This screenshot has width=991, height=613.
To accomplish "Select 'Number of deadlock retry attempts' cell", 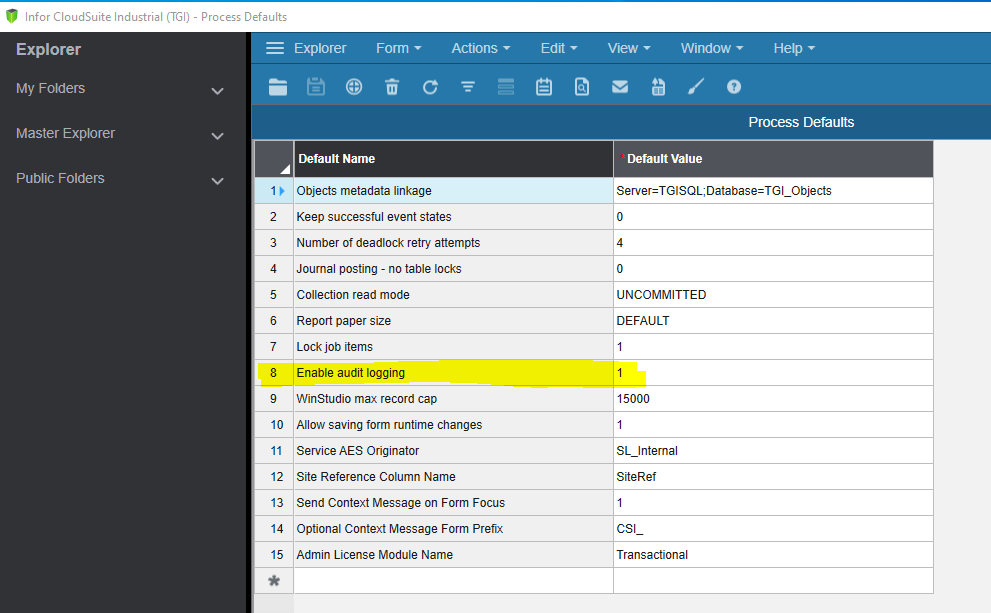I will pos(453,243).
